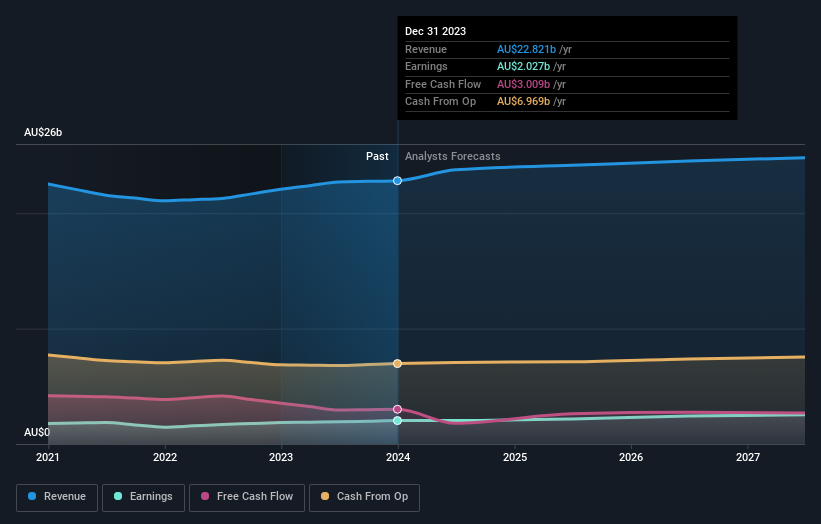Toggle the Cash From Op legend button
The image size is (821, 524).
tap(364, 497)
